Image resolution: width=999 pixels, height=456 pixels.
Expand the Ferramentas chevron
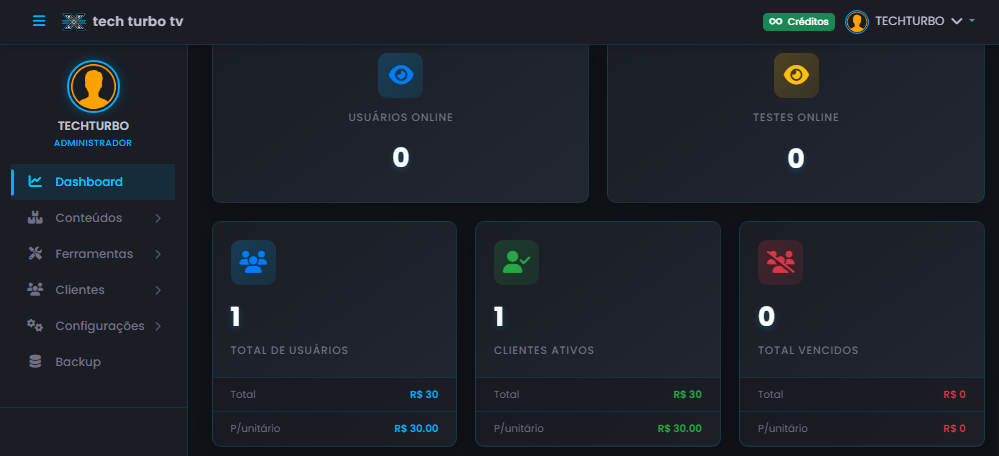click(158, 254)
